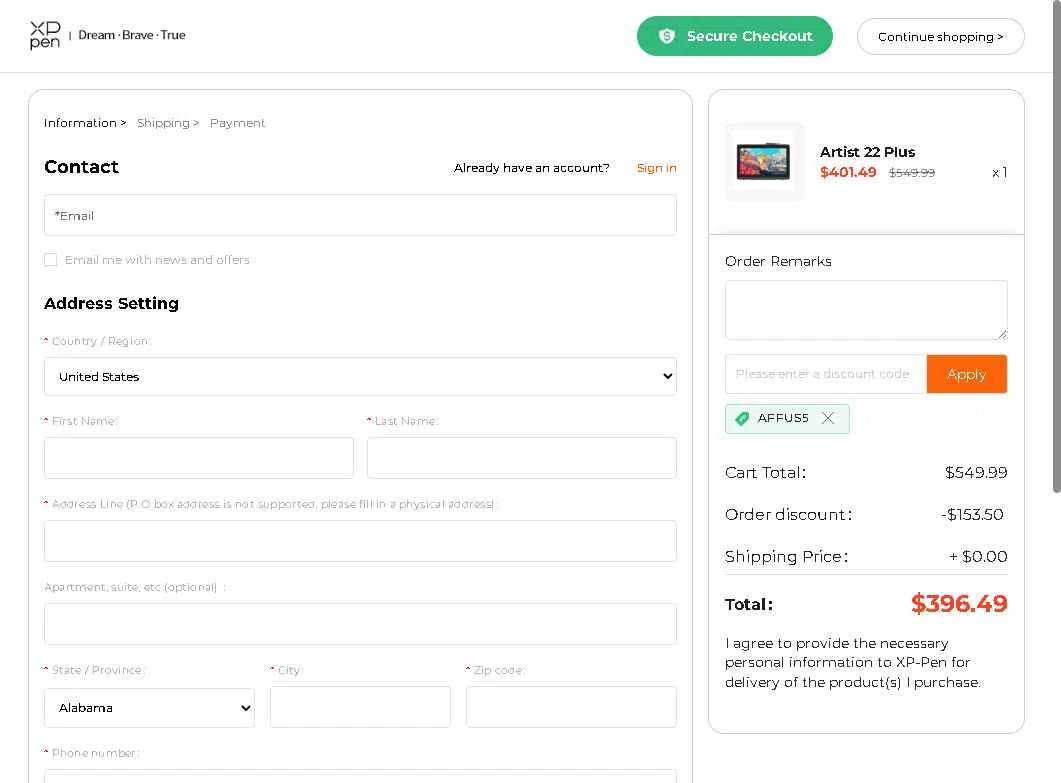Click the Secure Checkout button
This screenshot has height=783, width=1061.
[x=735, y=36]
